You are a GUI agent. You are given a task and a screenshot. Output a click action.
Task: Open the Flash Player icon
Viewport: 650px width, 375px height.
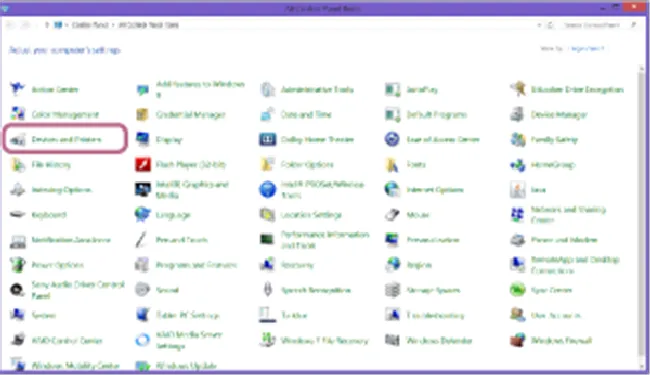(x=143, y=165)
